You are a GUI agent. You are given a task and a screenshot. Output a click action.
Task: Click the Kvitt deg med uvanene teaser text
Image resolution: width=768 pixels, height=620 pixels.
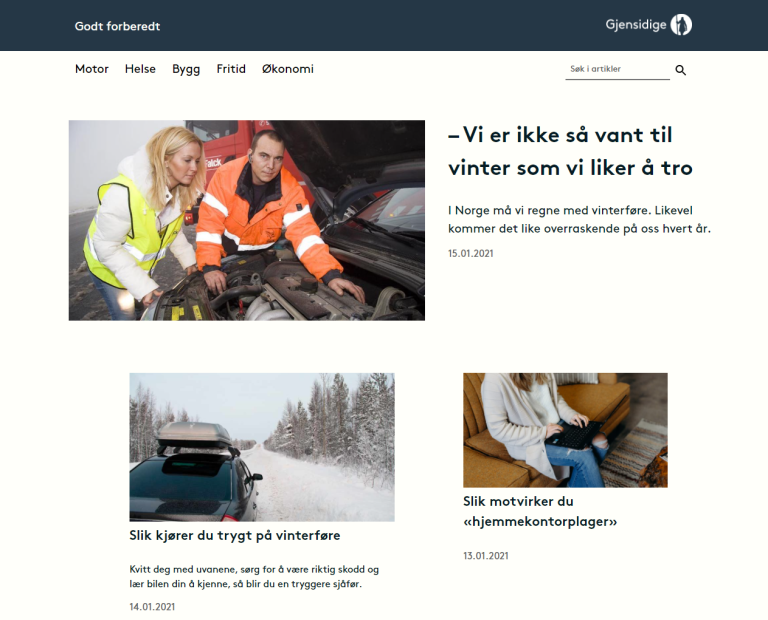[254, 576]
